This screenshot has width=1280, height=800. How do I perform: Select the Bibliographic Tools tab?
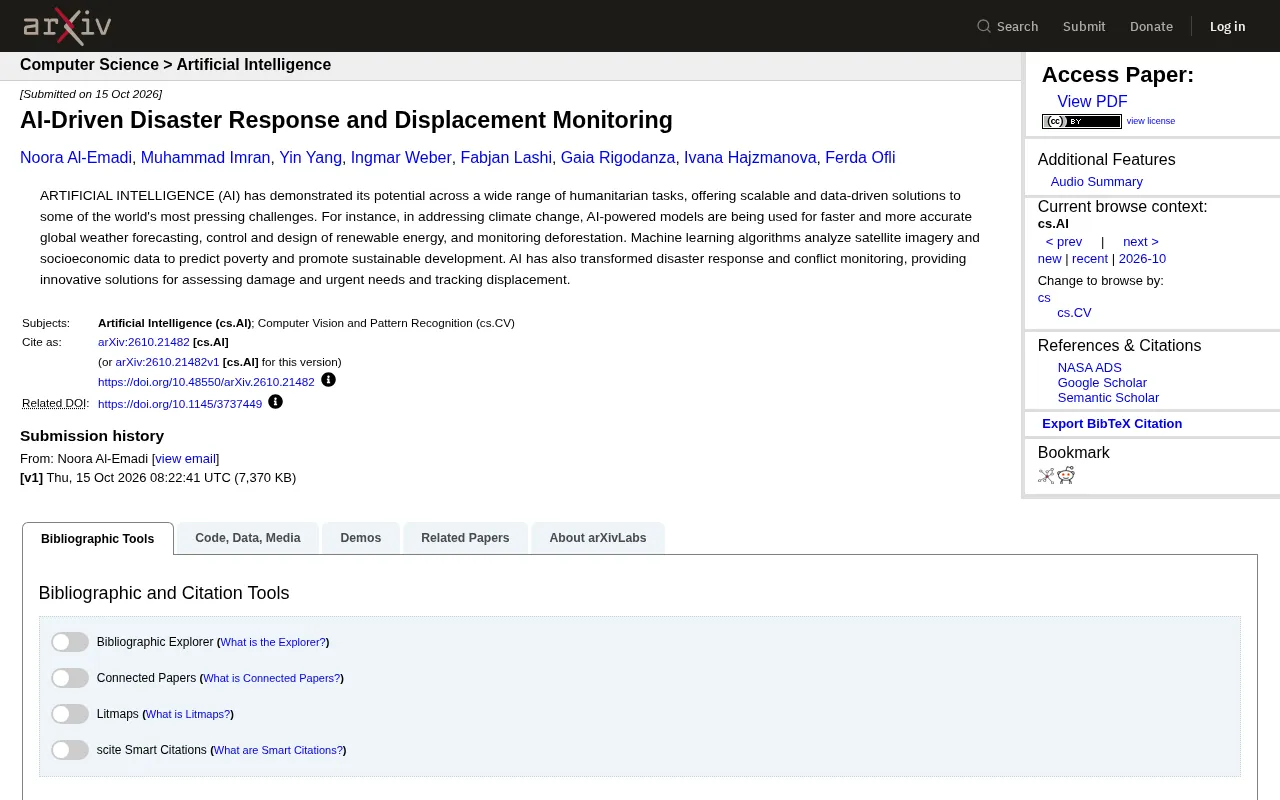(x=98, y=538)
